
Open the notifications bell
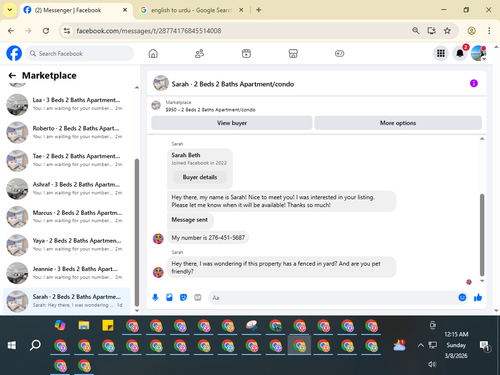click(x=460, y=53)
